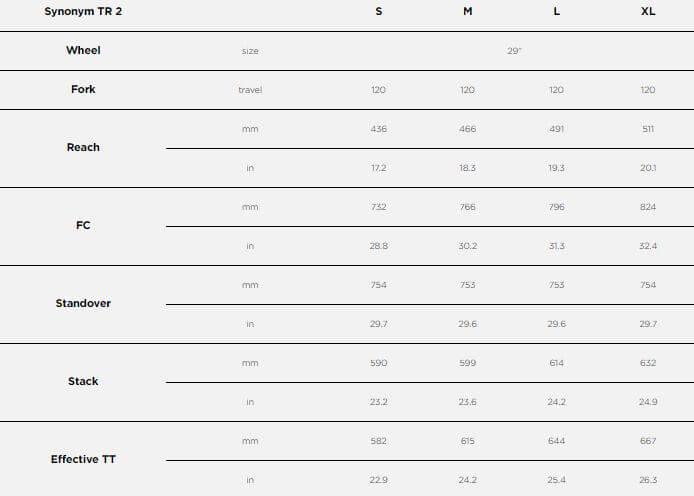Screen dimensions: 694x496
Task: Choose the XL size column header
Action: click(648, 12)
